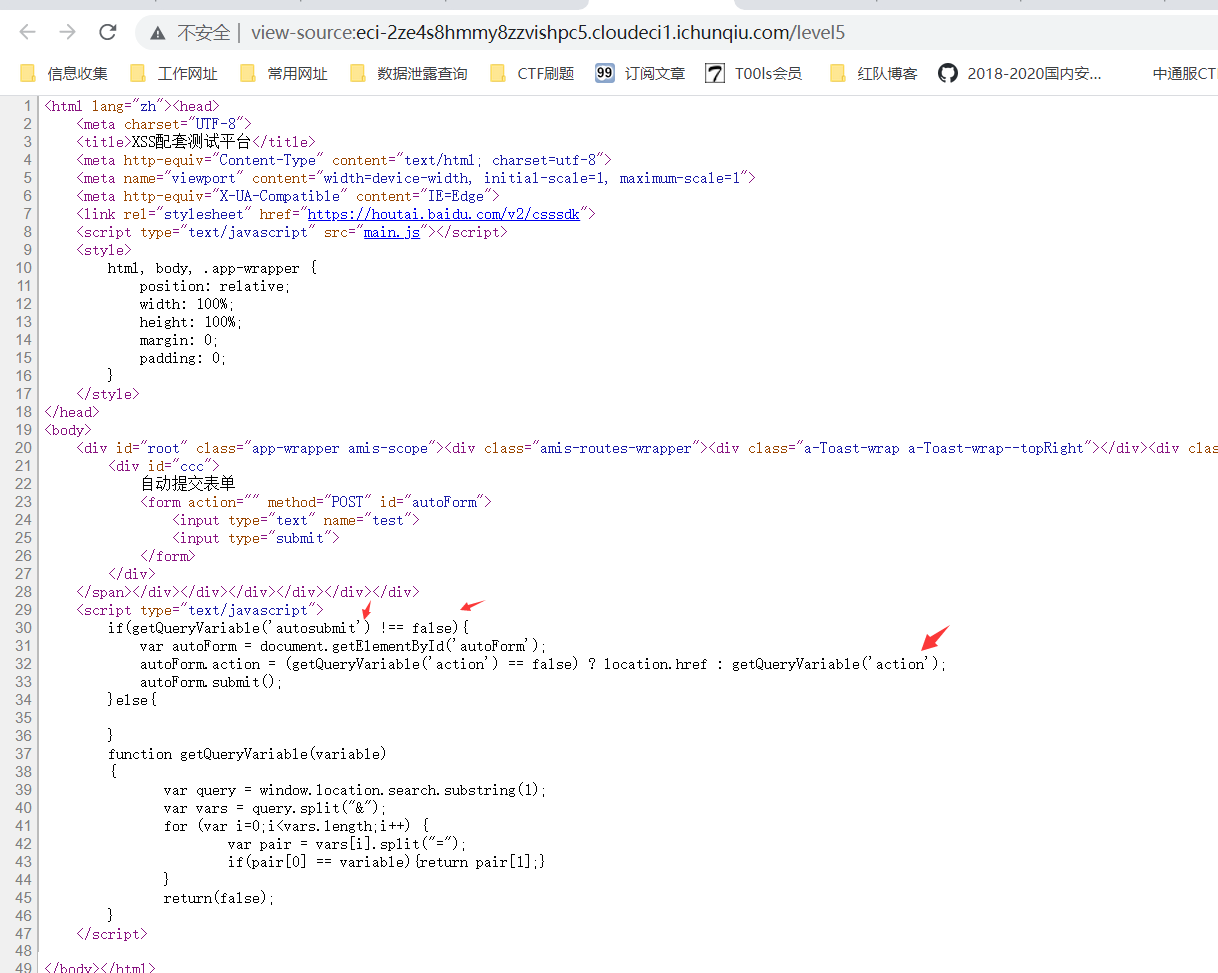Open the 信息收集 bookmark folder

pos(64,73)
